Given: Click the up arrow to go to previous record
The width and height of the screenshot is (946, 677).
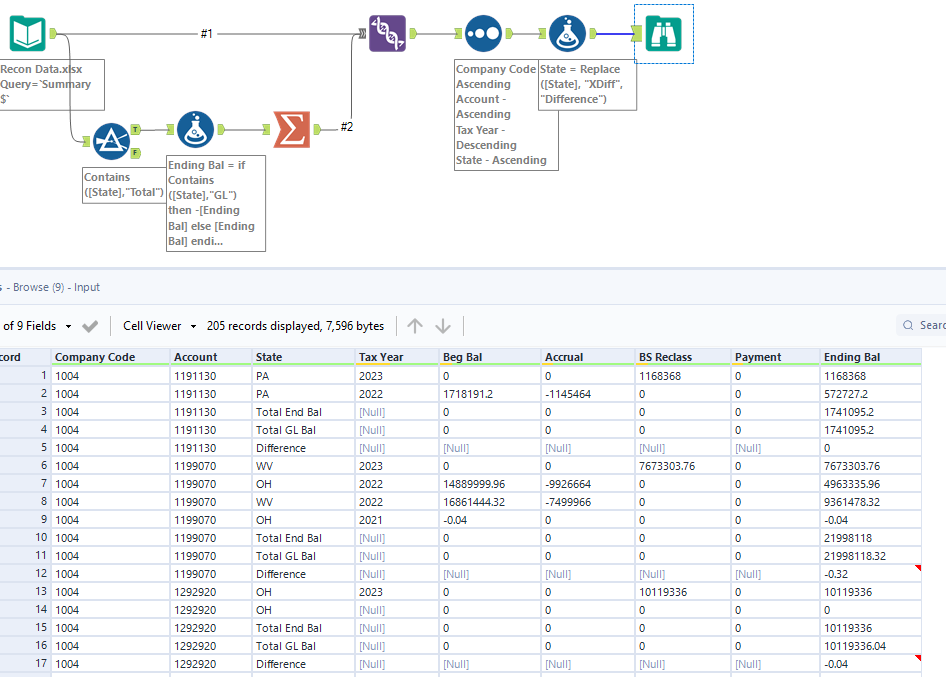Looking at the screenshot, I should tap(414, 325).
